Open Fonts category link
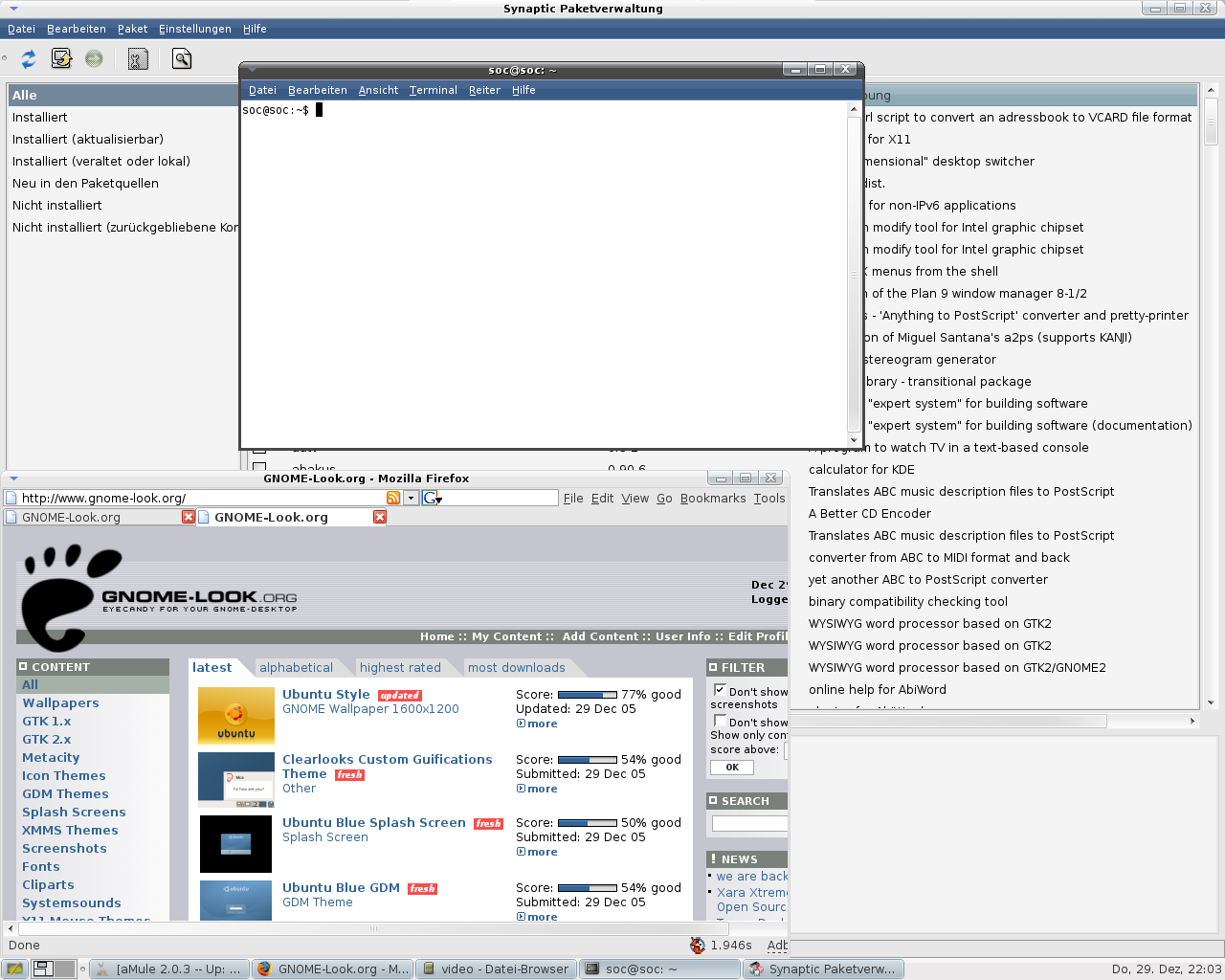 tap(41, 866)
